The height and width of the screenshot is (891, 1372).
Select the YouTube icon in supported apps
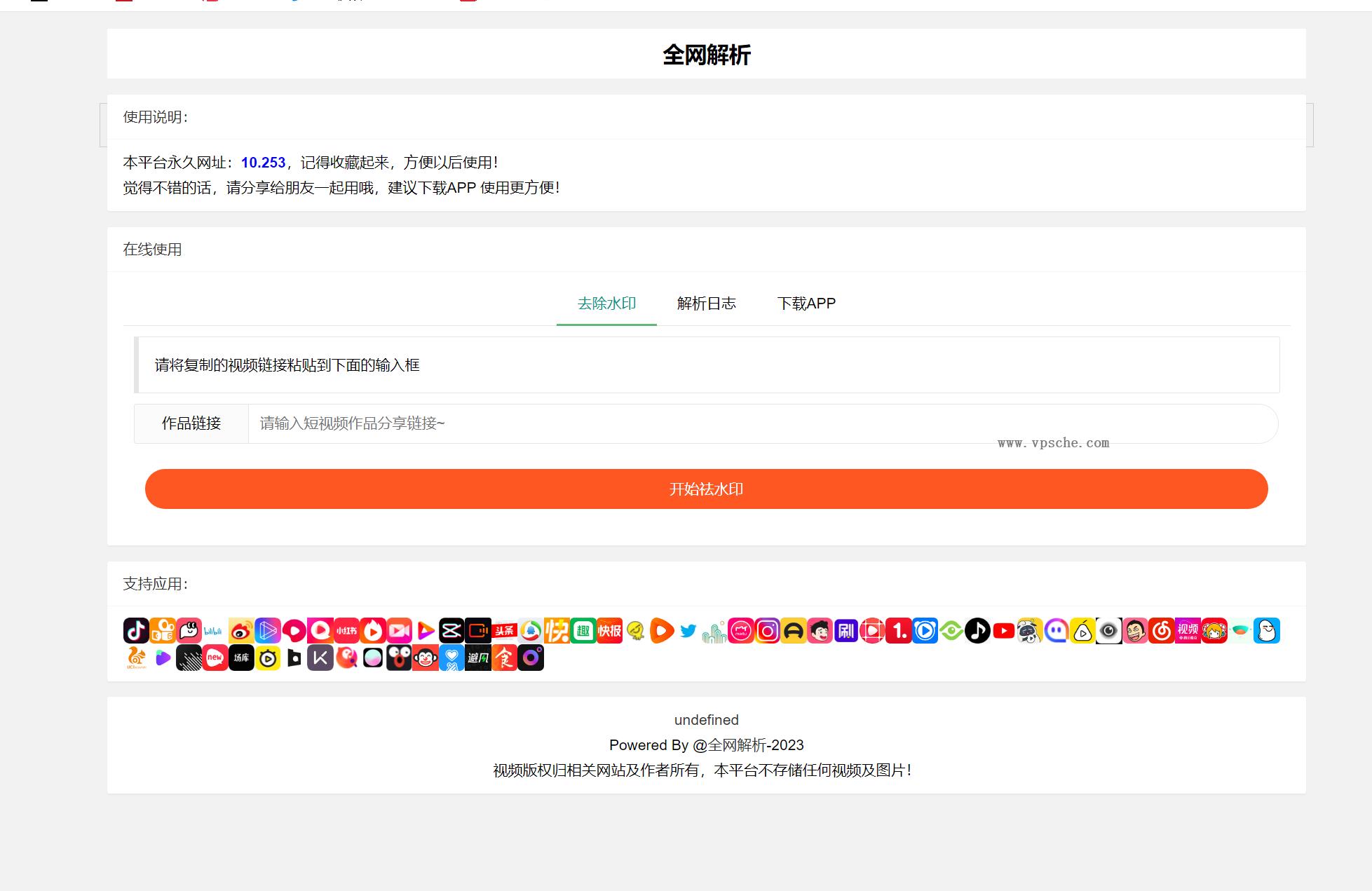click(x=1003, y=631)
